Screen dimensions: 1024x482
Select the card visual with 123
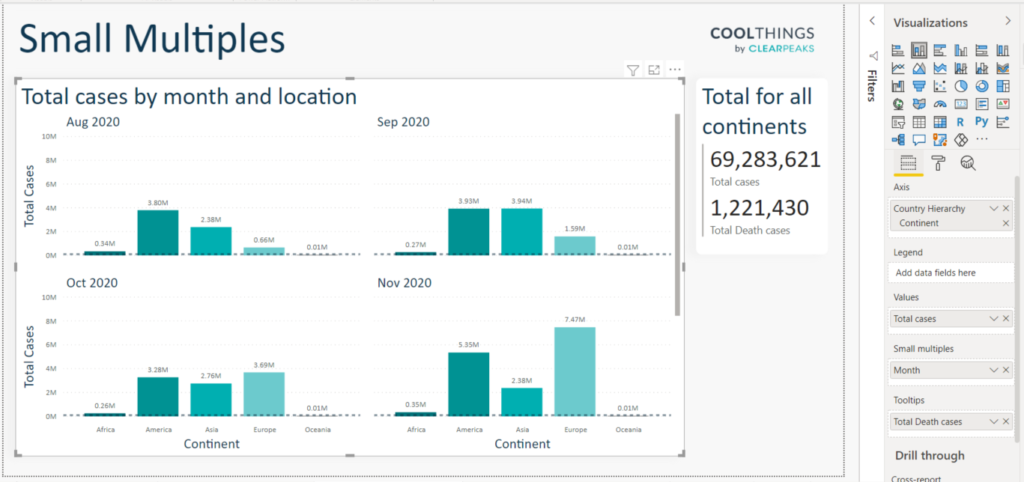click(961, 103)
